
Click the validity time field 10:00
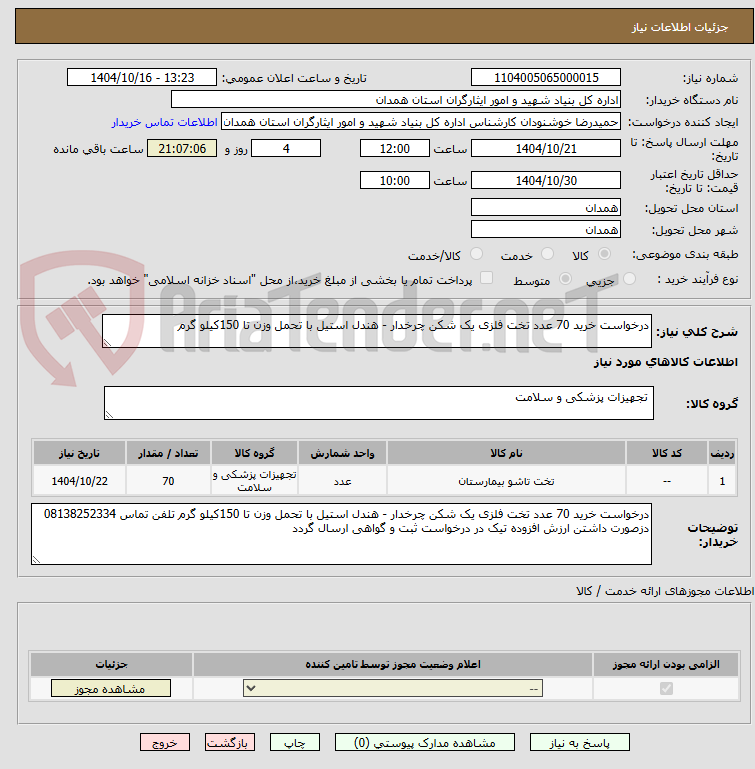click(394, 180)
